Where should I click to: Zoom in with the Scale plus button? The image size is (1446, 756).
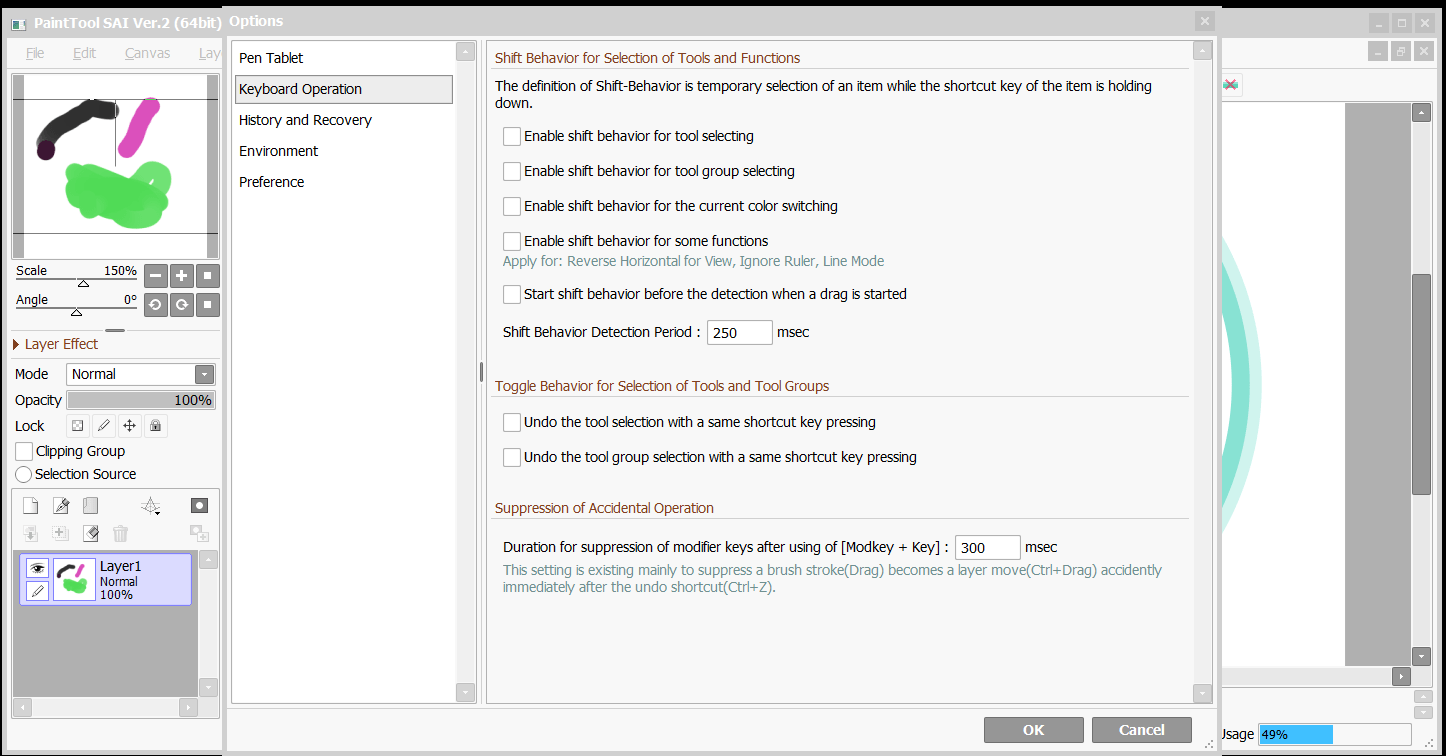coord(182,276)
